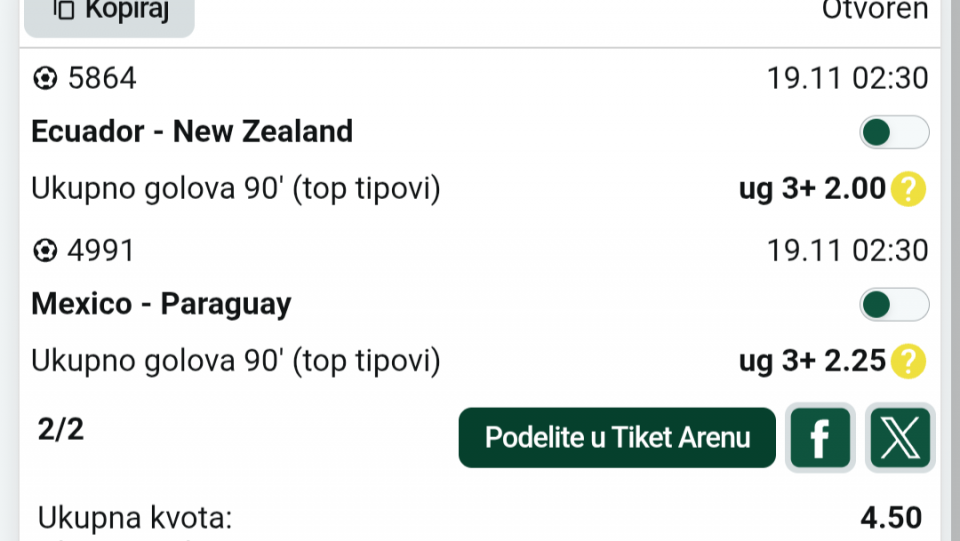Click the match code 4991

(101, 251)
